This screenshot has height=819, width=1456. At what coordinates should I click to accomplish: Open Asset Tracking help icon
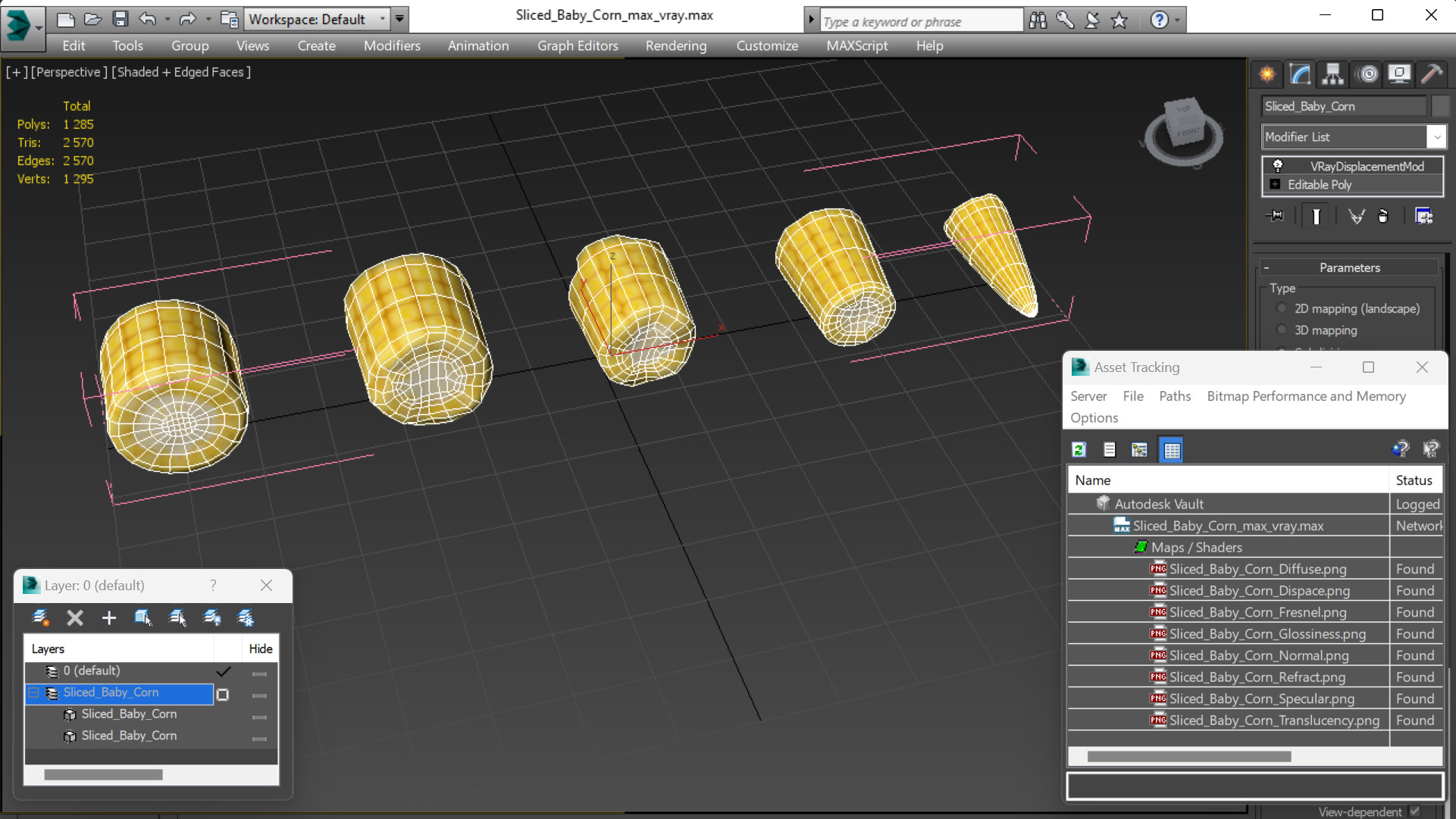(1400, 449)
